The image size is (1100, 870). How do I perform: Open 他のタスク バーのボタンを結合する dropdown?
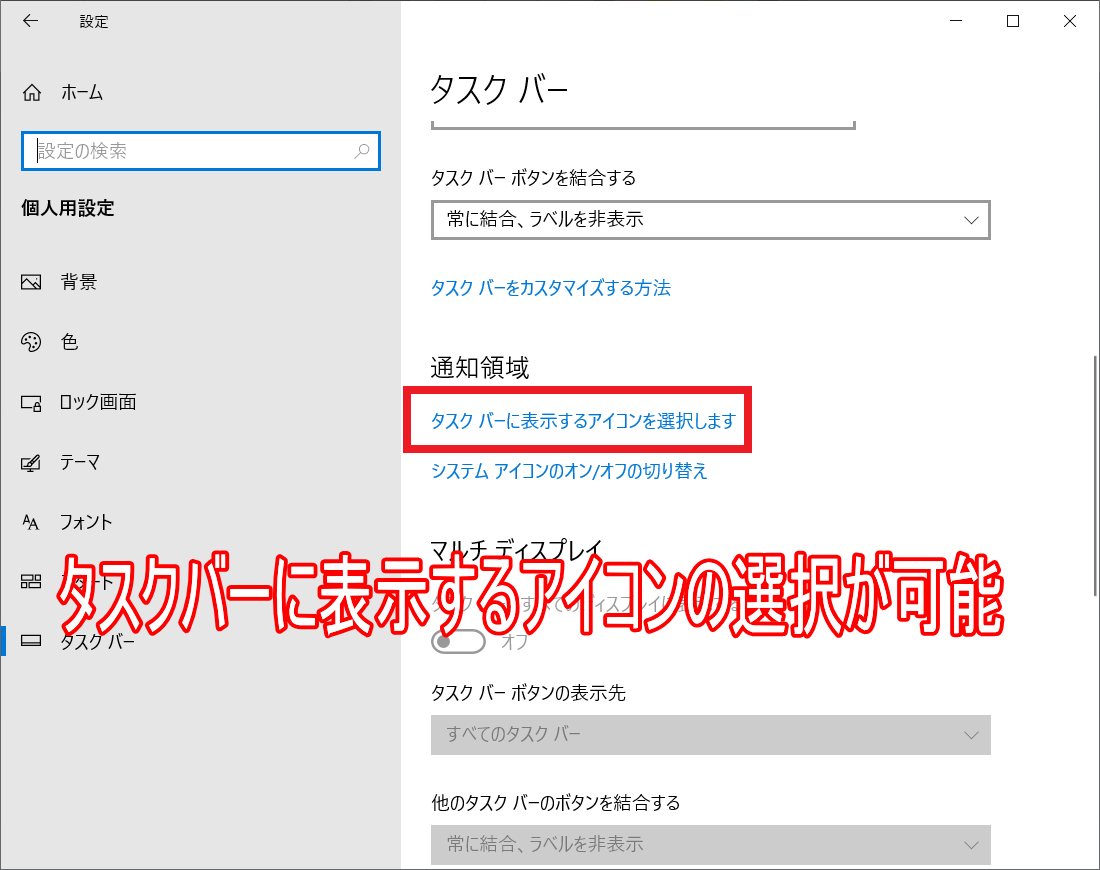coord(711,844)
